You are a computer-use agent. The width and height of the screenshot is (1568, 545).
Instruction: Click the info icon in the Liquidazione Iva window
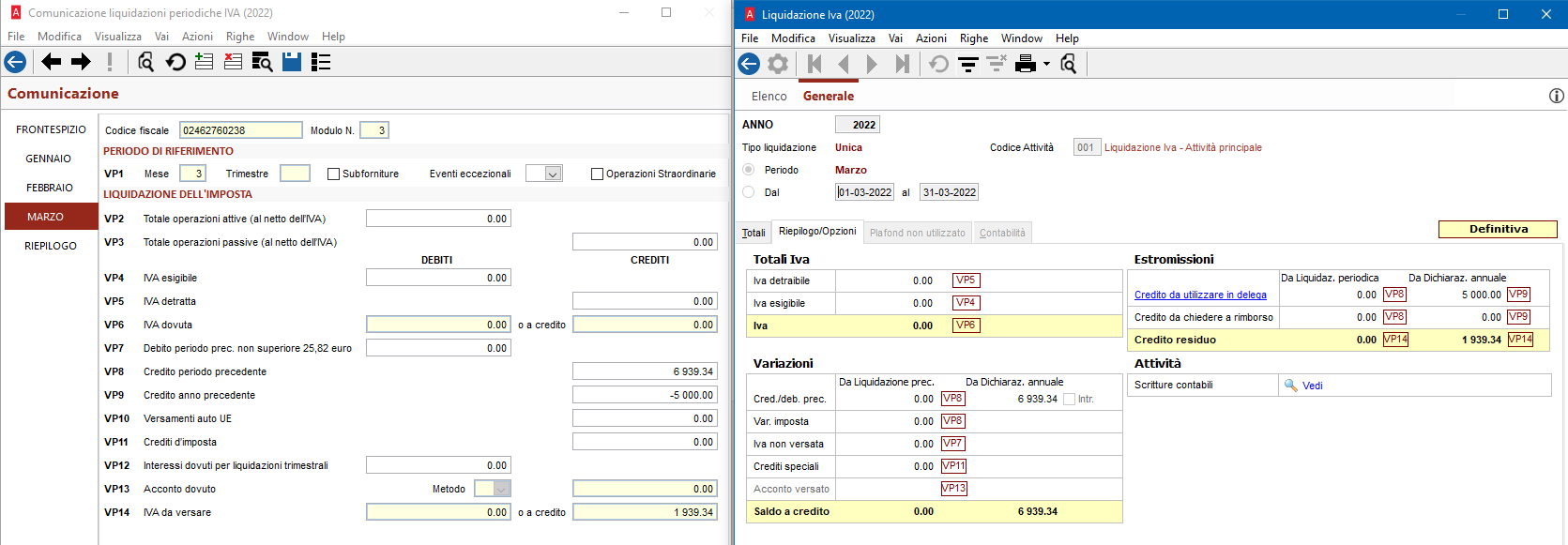pyautogui.click(x=1556, y=96)
